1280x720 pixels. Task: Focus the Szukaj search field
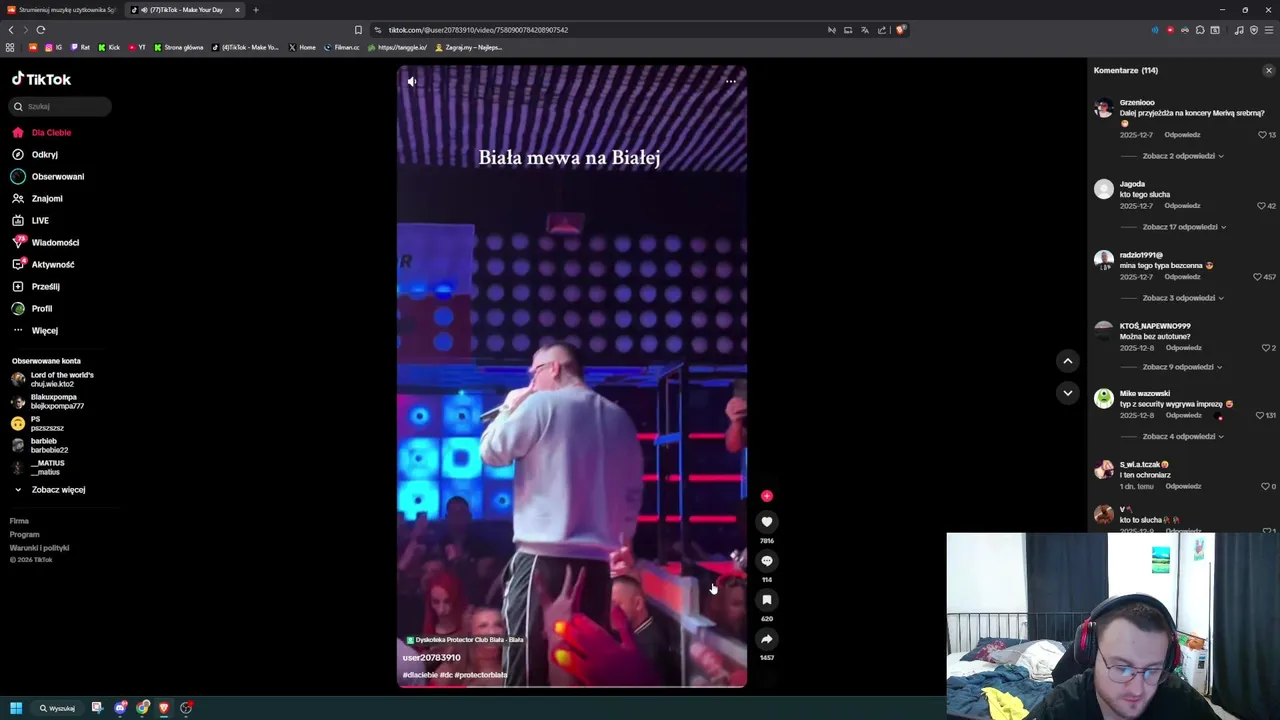[x=61, y=106]
